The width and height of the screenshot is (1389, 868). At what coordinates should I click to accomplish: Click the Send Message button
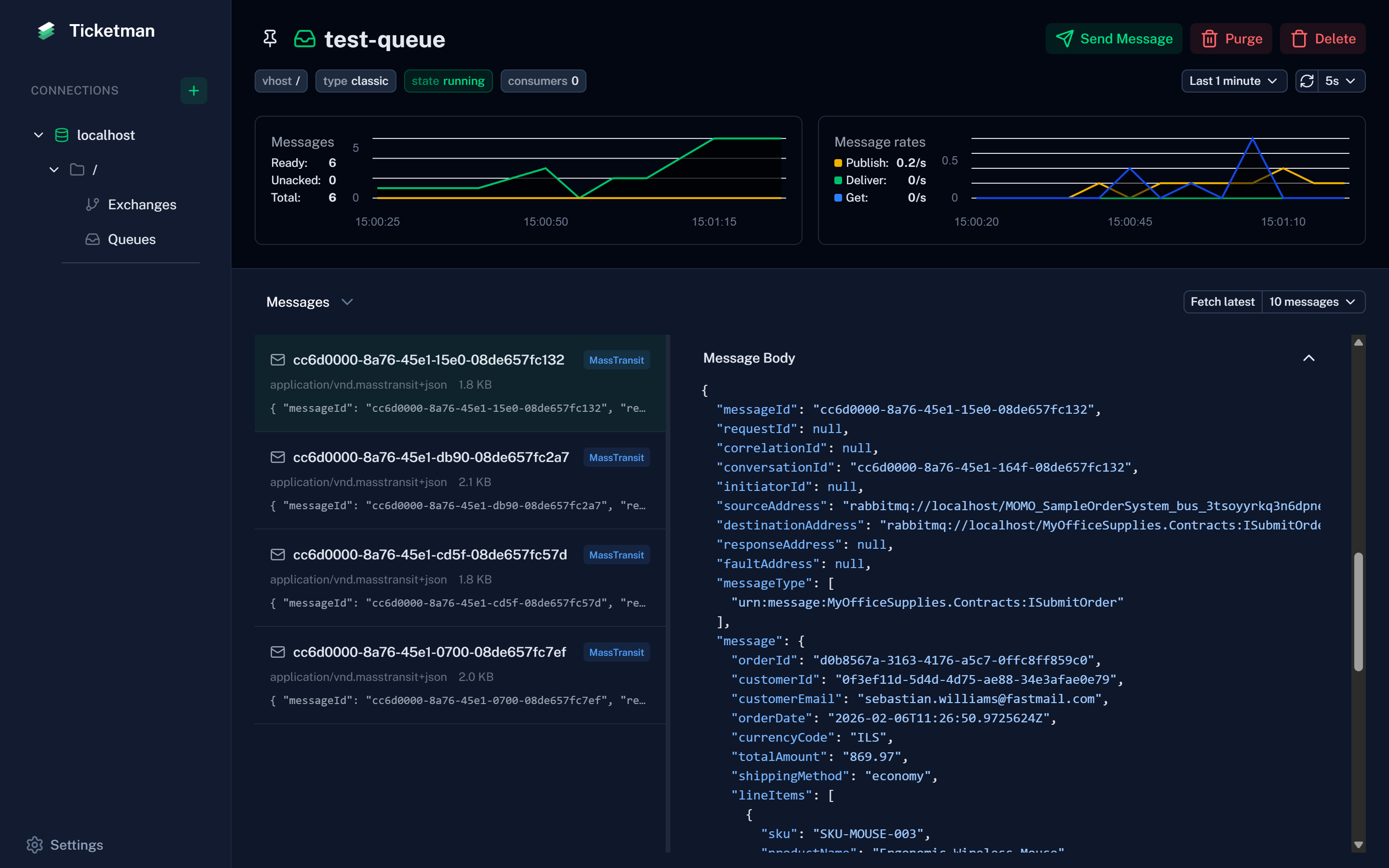1114,39
